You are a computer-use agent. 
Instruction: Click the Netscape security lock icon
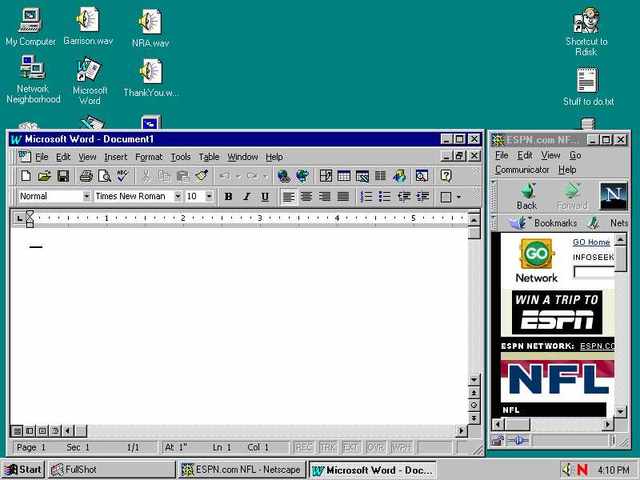[497, 440]
